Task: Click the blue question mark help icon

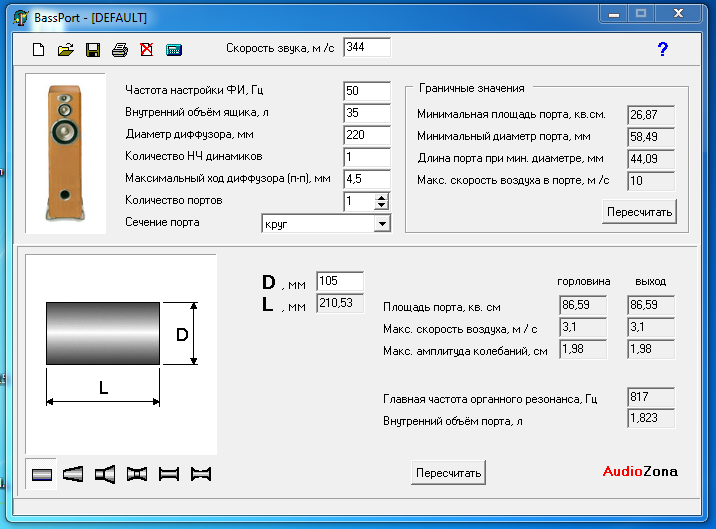Action: pos(662,48)
